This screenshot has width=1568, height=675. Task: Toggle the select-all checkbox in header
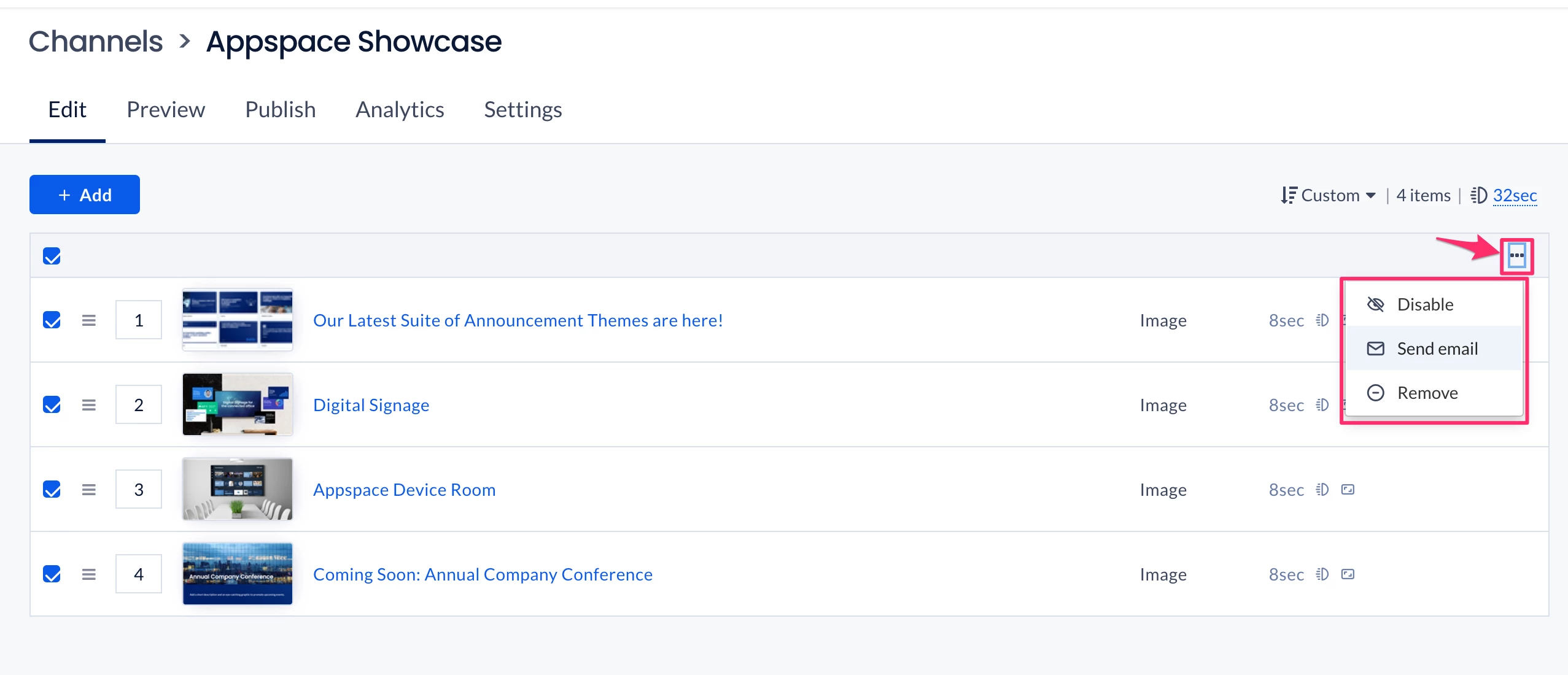pyautogui.click(x=52, y=256)
